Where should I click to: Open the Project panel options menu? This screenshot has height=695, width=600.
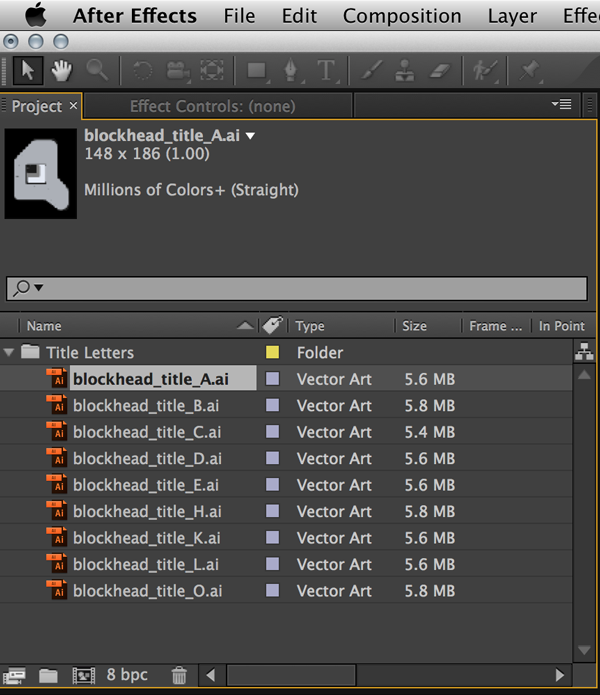point(561,104)
